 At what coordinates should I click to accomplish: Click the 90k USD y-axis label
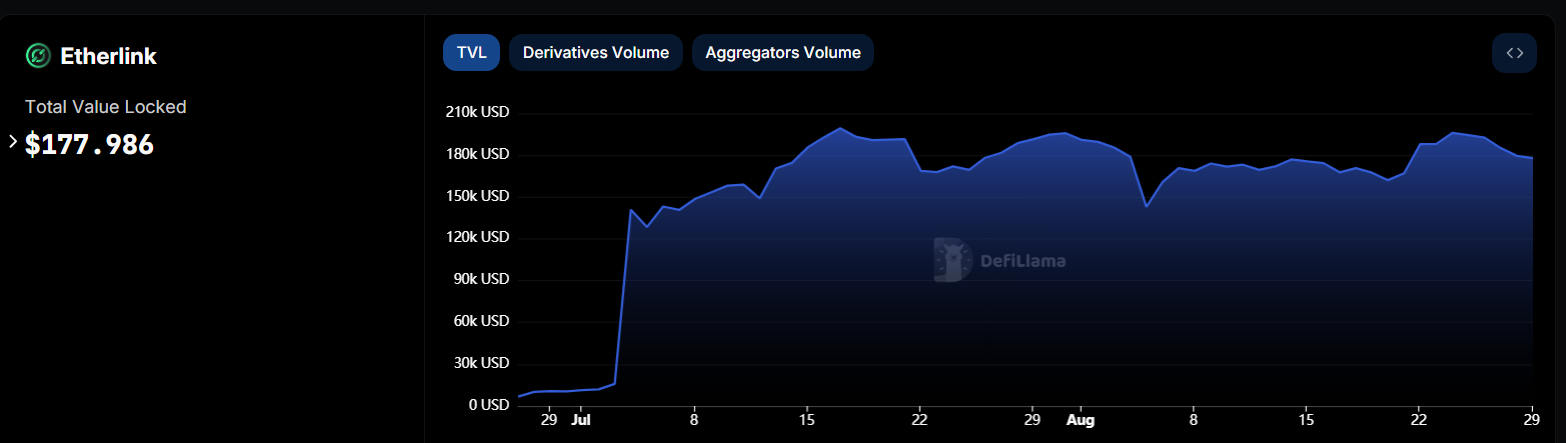480,280
